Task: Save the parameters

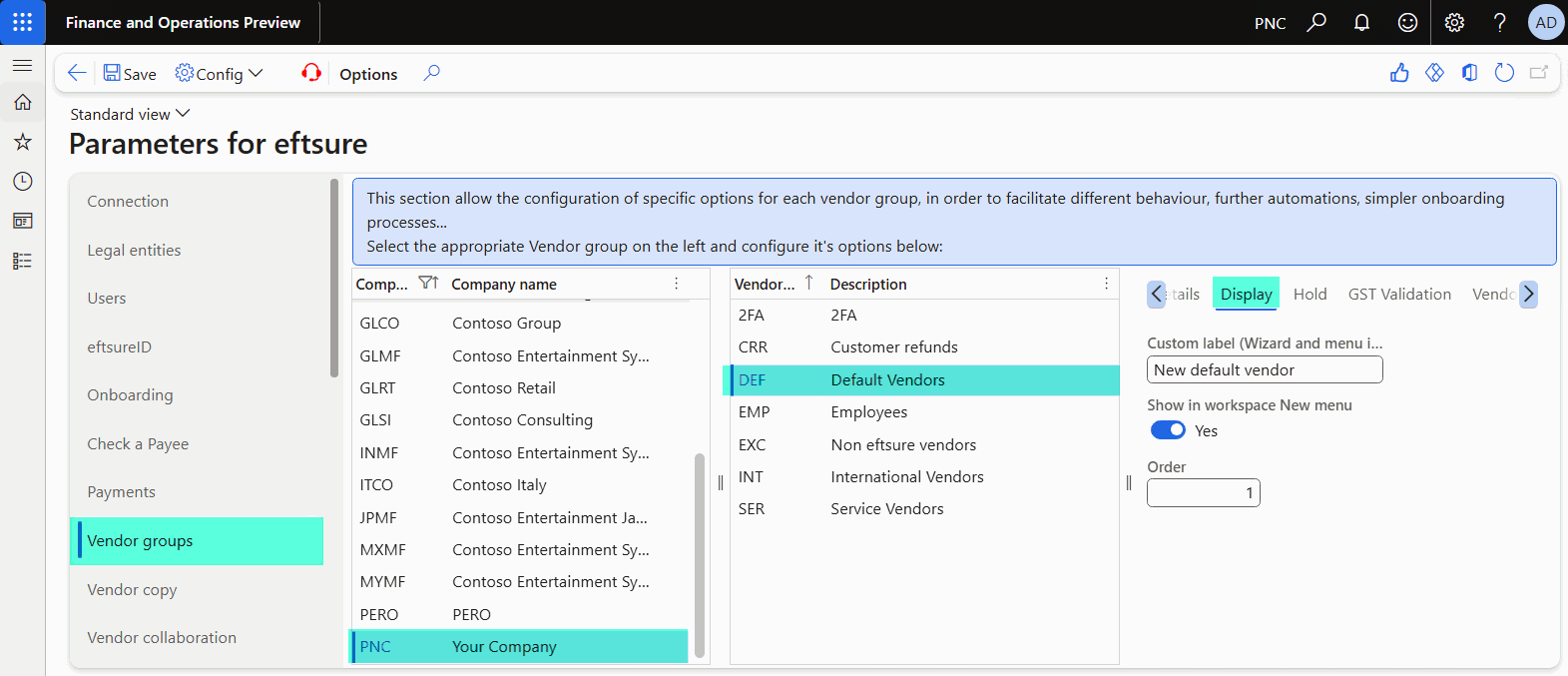Action: (130, 73)
